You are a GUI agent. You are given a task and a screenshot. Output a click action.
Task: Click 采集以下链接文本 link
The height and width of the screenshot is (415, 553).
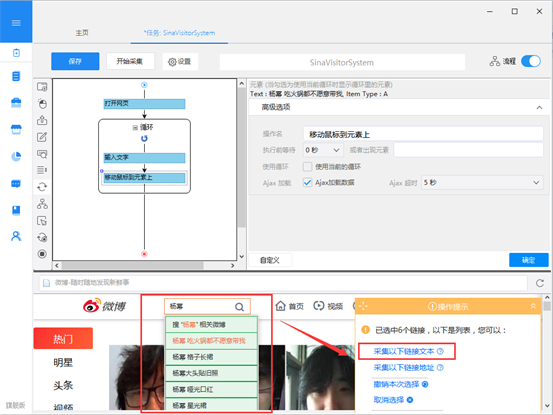(x=404, y=351)
